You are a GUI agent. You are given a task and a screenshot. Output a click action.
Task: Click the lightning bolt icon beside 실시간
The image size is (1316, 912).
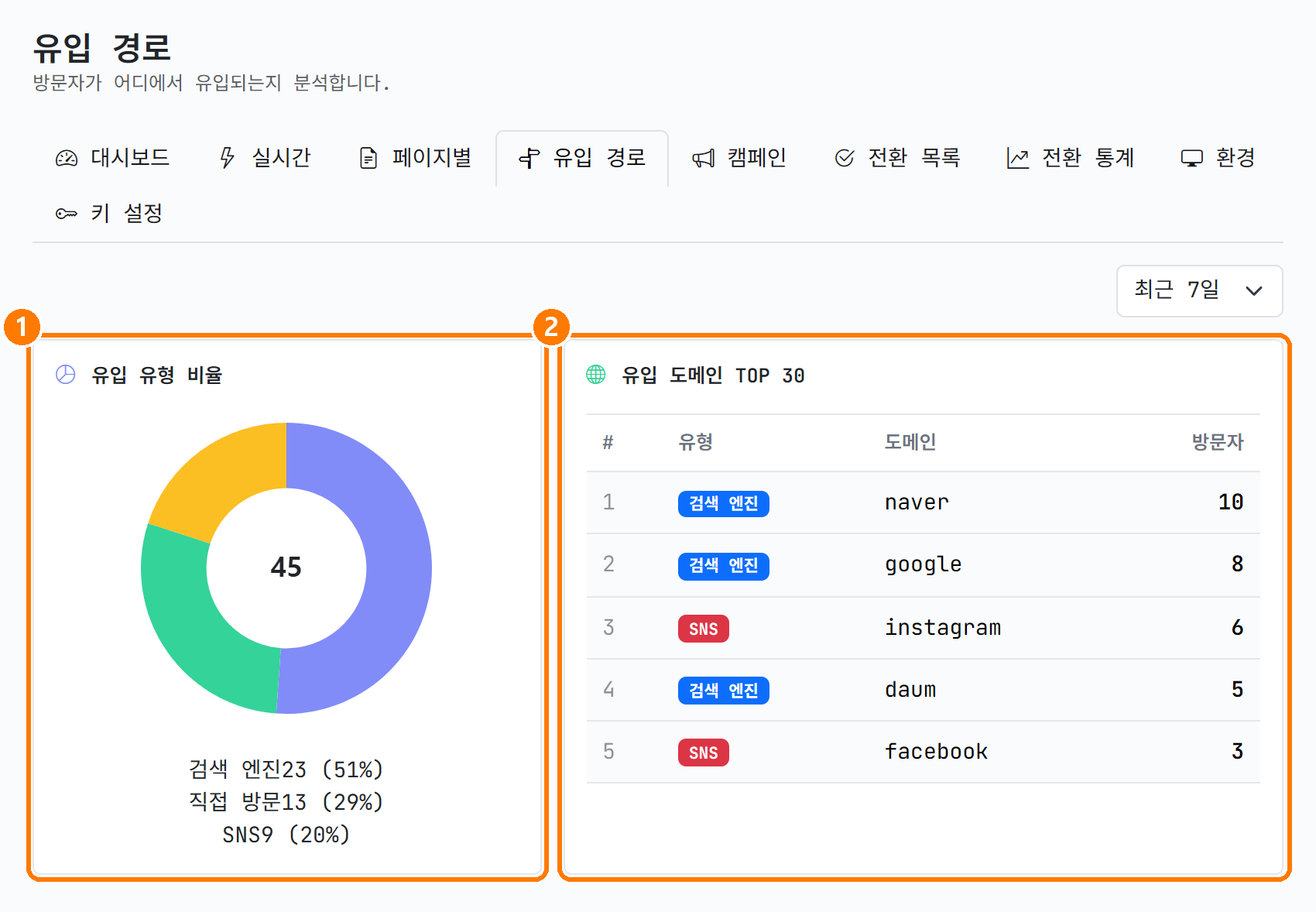227,158
